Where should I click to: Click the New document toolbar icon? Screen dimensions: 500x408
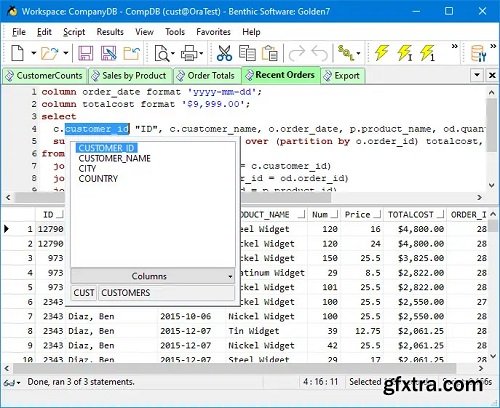click(x=17, y=53)
